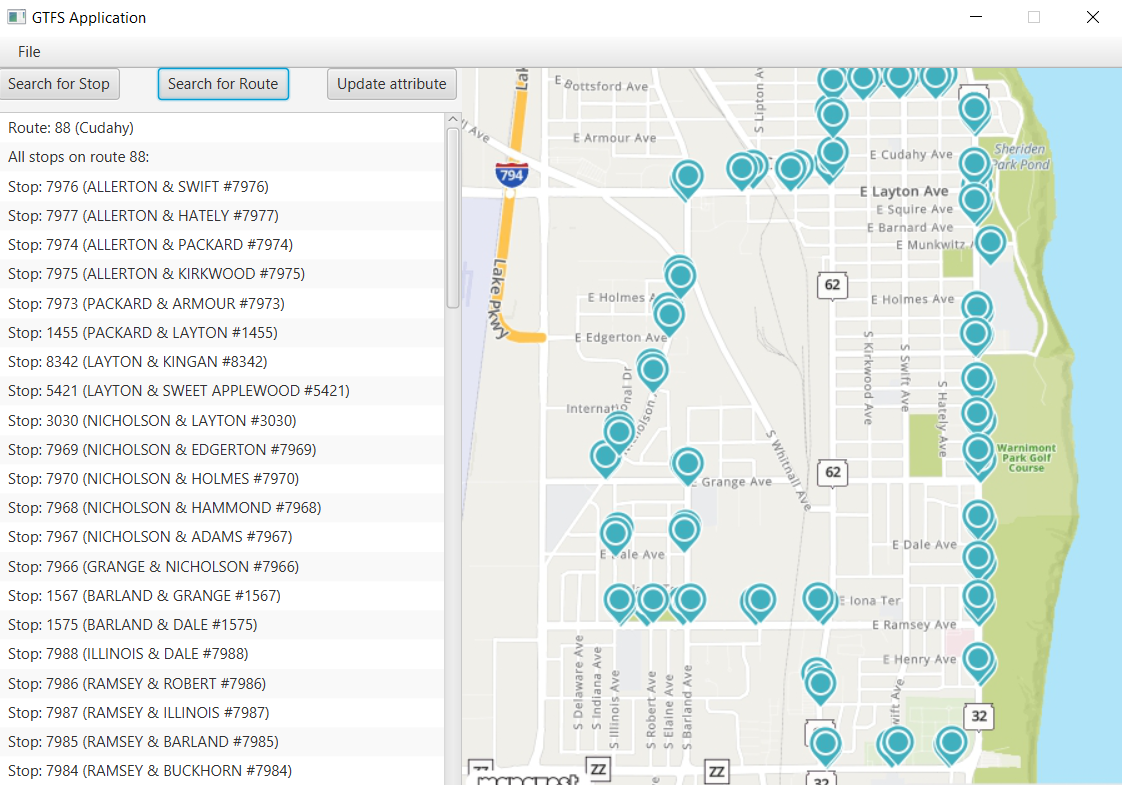Click the Interstate 794 highway shield
Viewport: 1122px width, 785px height.
pos(511,175)
